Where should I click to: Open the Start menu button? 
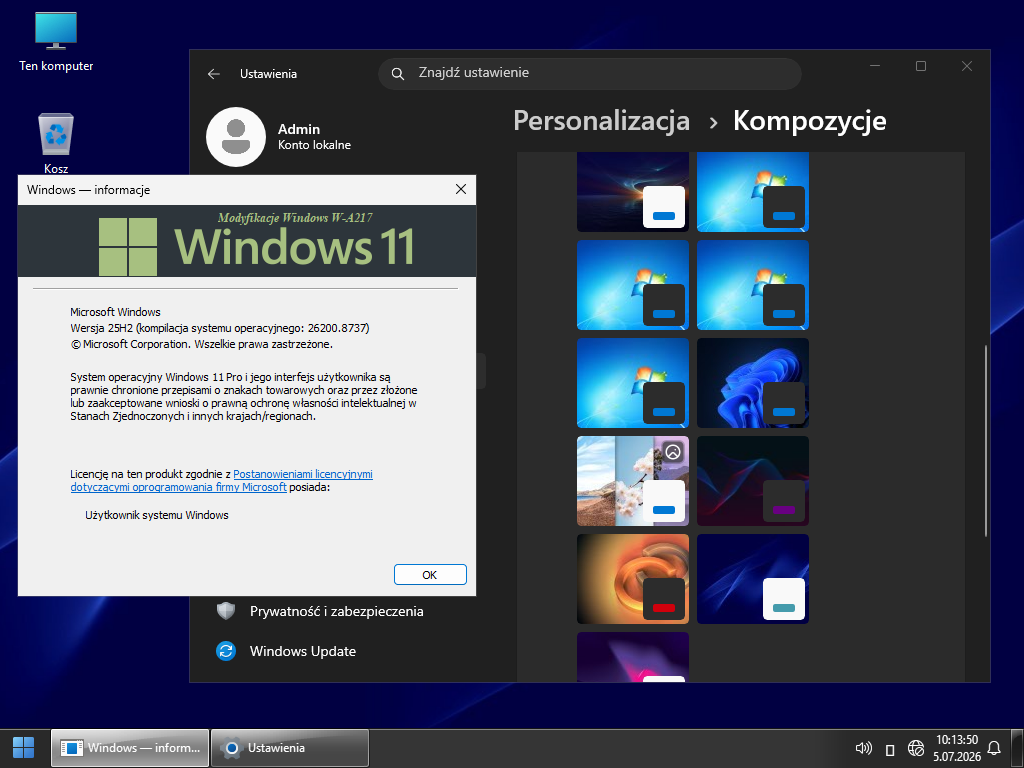pos(24,748)
